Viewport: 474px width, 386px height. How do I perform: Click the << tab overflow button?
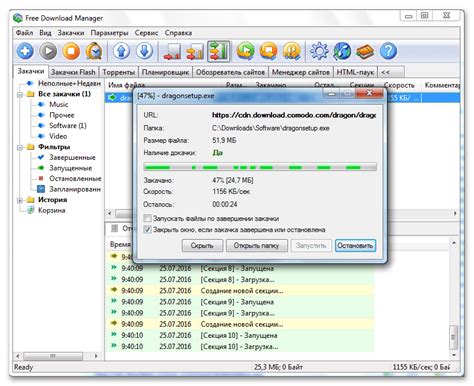click(391, 72)
